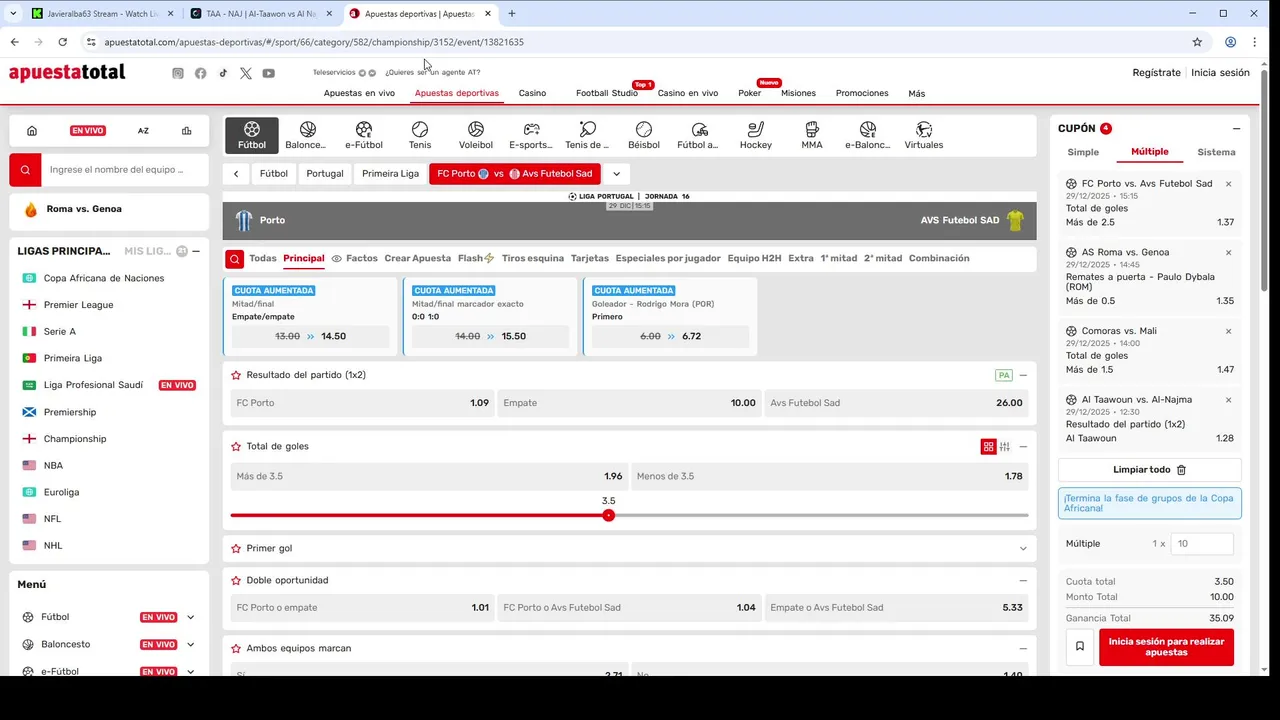This screenshot has height=720, width=1280.
Task: Select E-sports sport icon
Action: [x=531, y=136]
